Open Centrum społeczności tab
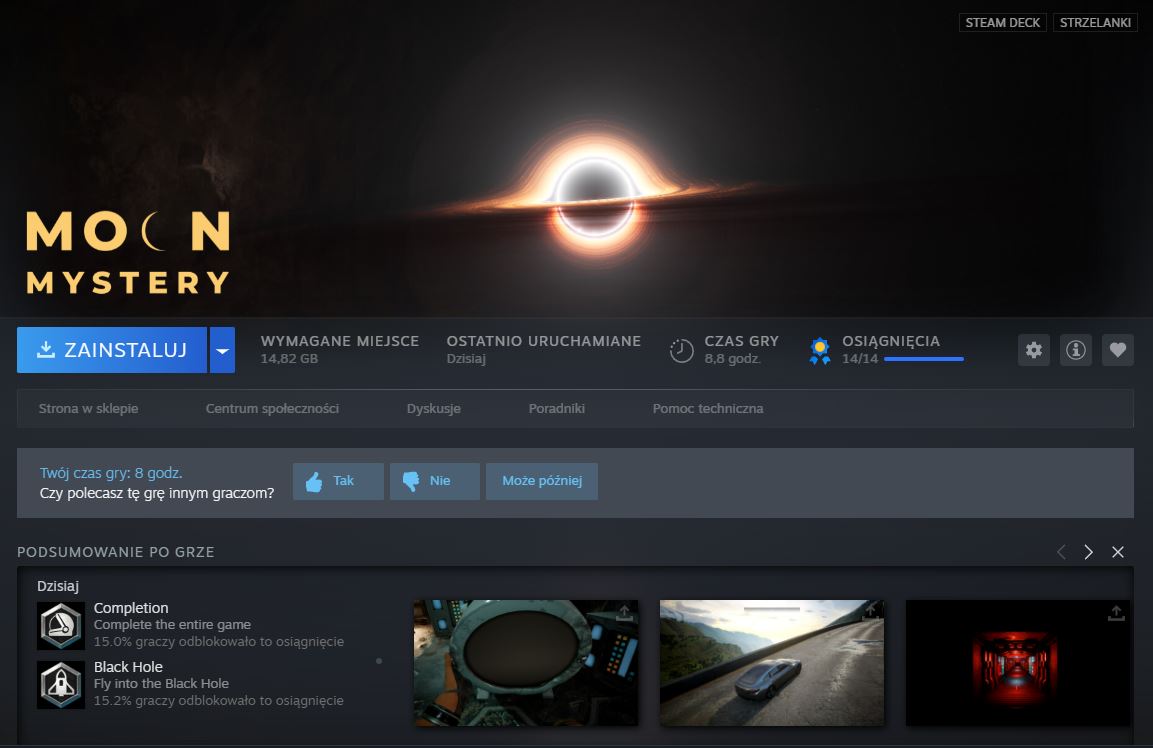The image size is (1153, 748). point(272,408)
